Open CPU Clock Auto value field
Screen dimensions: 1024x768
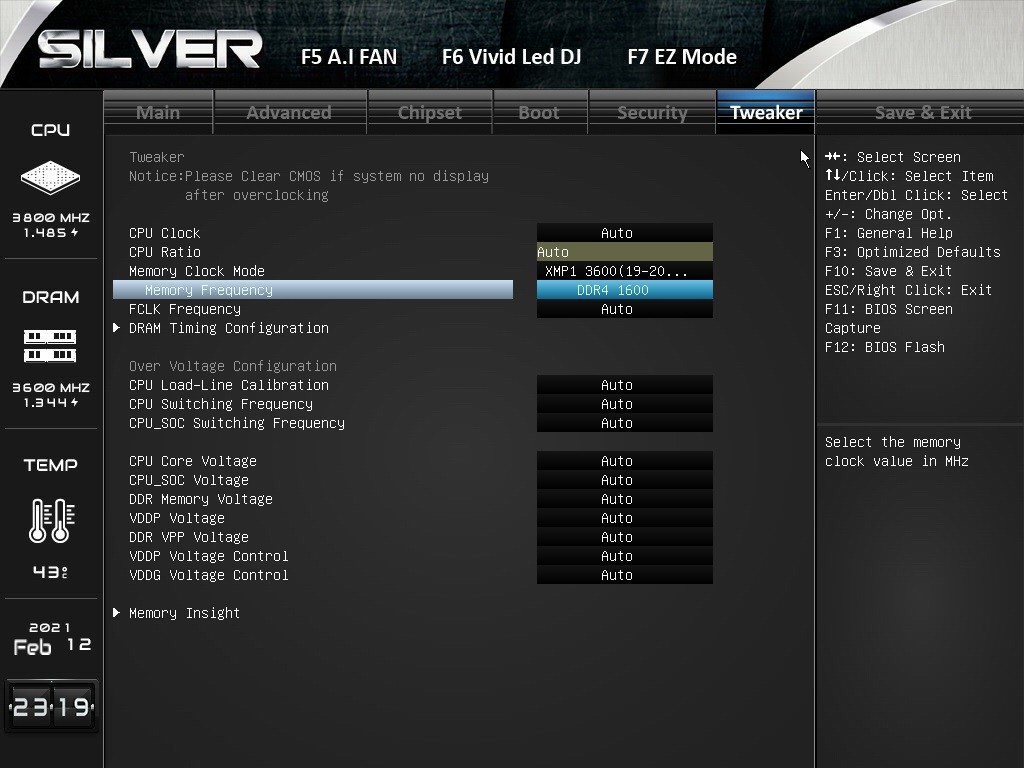coord(624,233)
